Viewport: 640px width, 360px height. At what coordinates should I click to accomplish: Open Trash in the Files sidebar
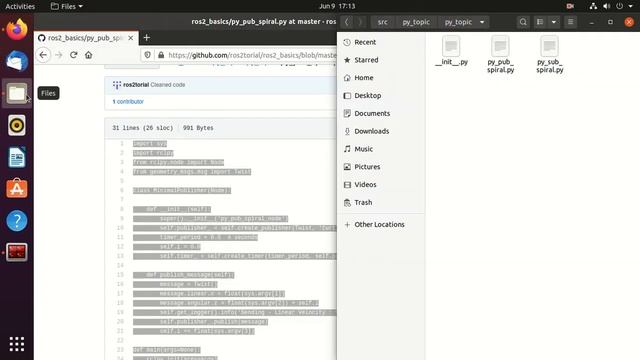381,202
